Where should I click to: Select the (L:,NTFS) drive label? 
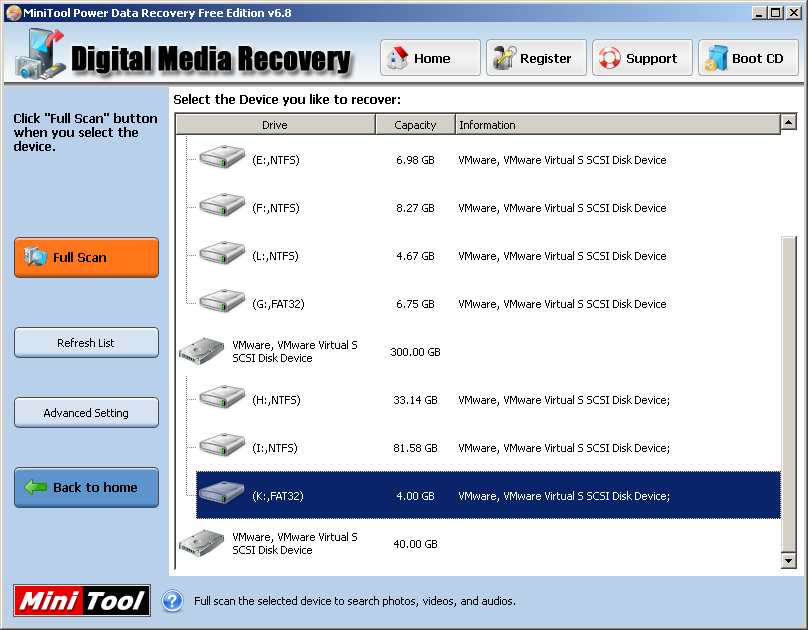pos(275,256)
